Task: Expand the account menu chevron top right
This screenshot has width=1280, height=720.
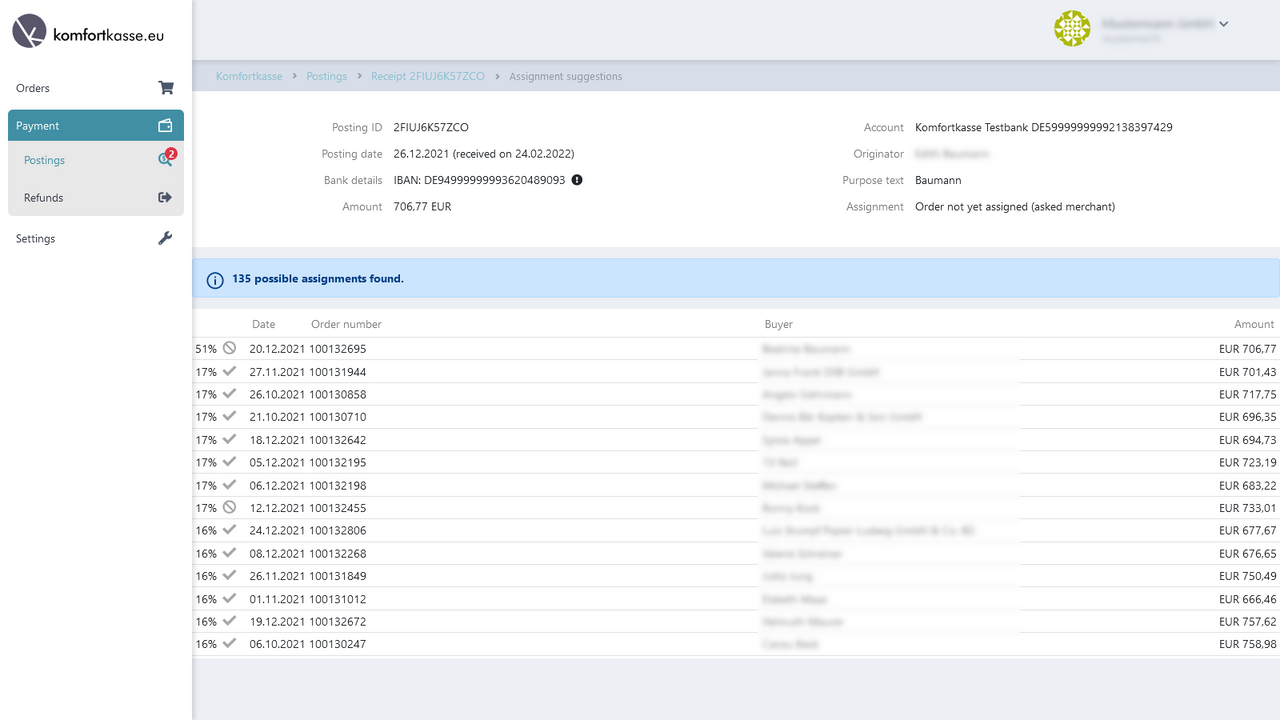Action: pos(1223,23)
